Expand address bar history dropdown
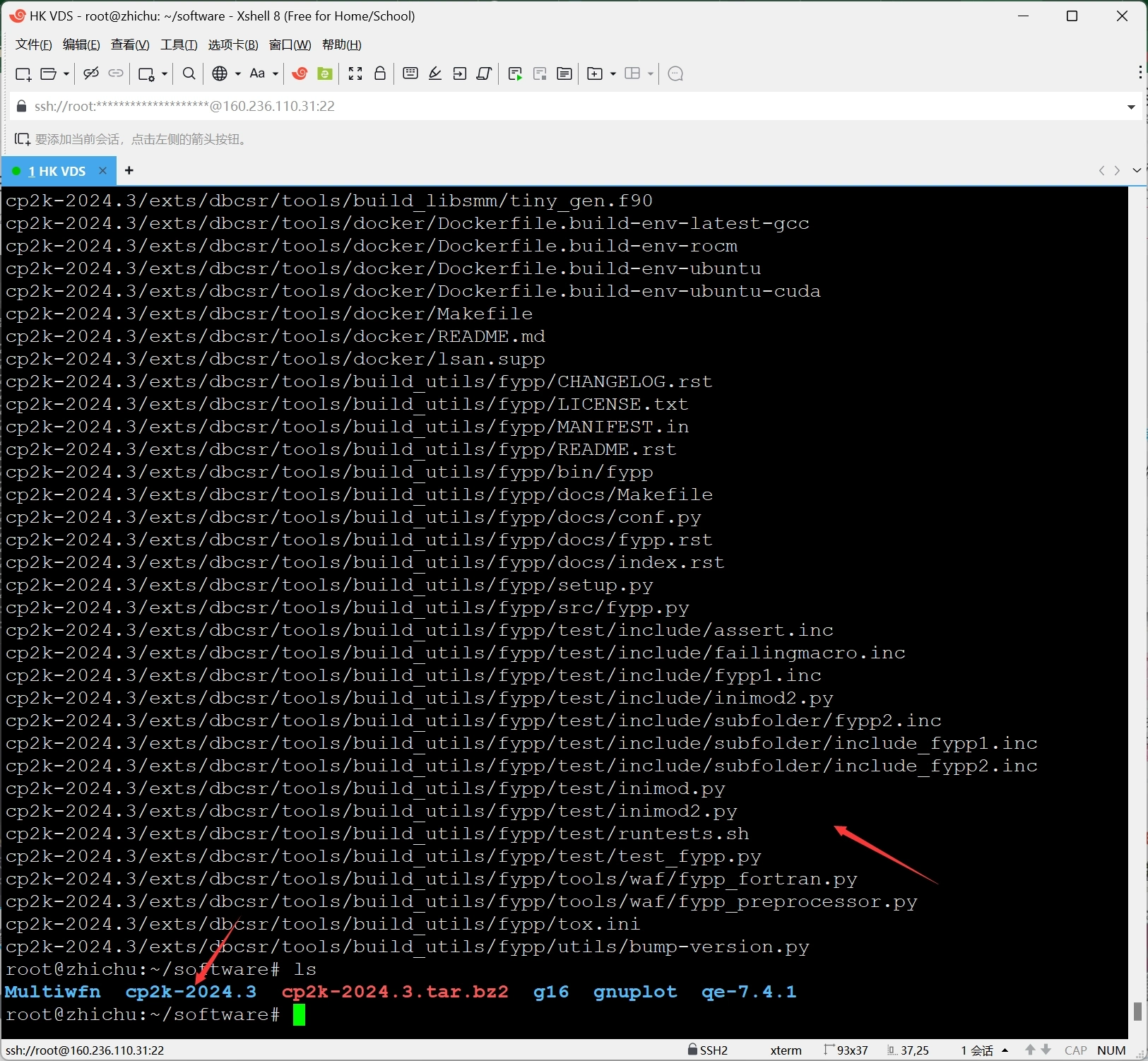Image resolution: width=1148 pixels, height=1061 pixels. click(1131, 107)
